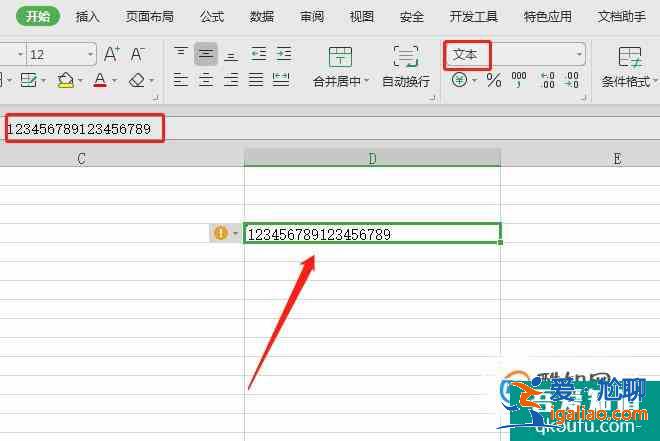Expand the error warning dropdown arrow
The height and width of the screenshot is (441, 660).
pos(235,233)
